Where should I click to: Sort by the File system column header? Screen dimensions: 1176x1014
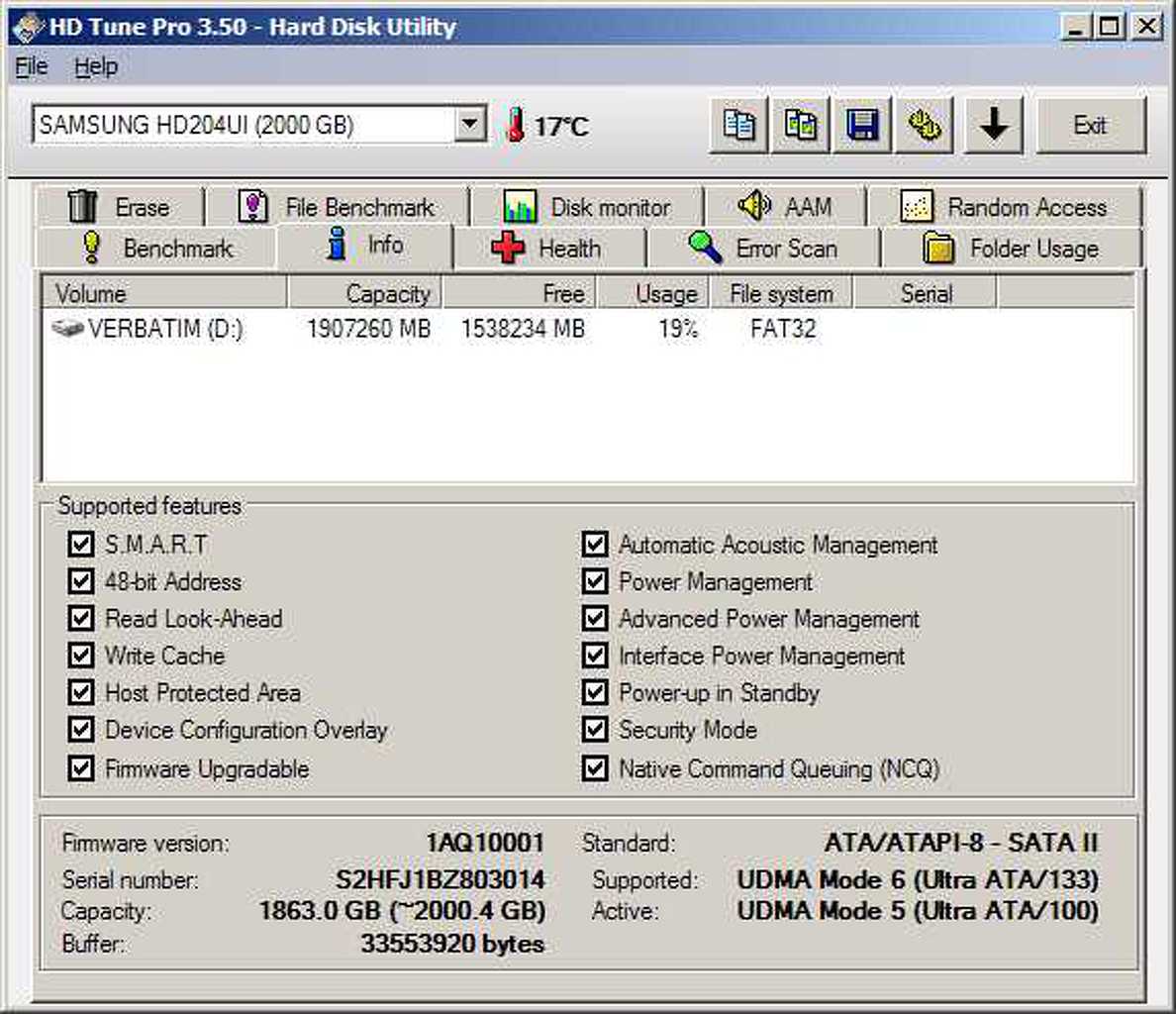click(x=781, y=292)
